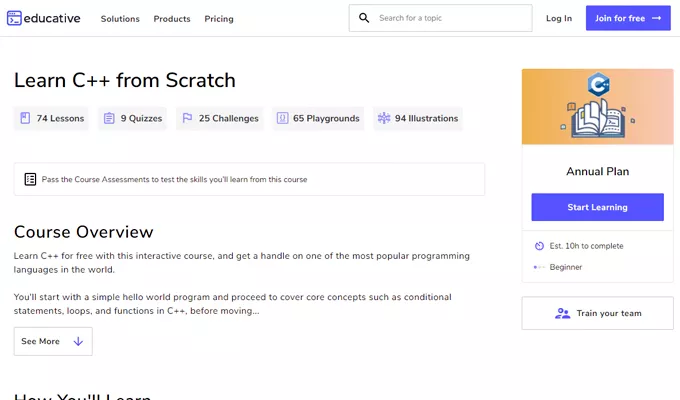Click the down arrow in See More
Screen dimensions: 680x400
(78, 341)
